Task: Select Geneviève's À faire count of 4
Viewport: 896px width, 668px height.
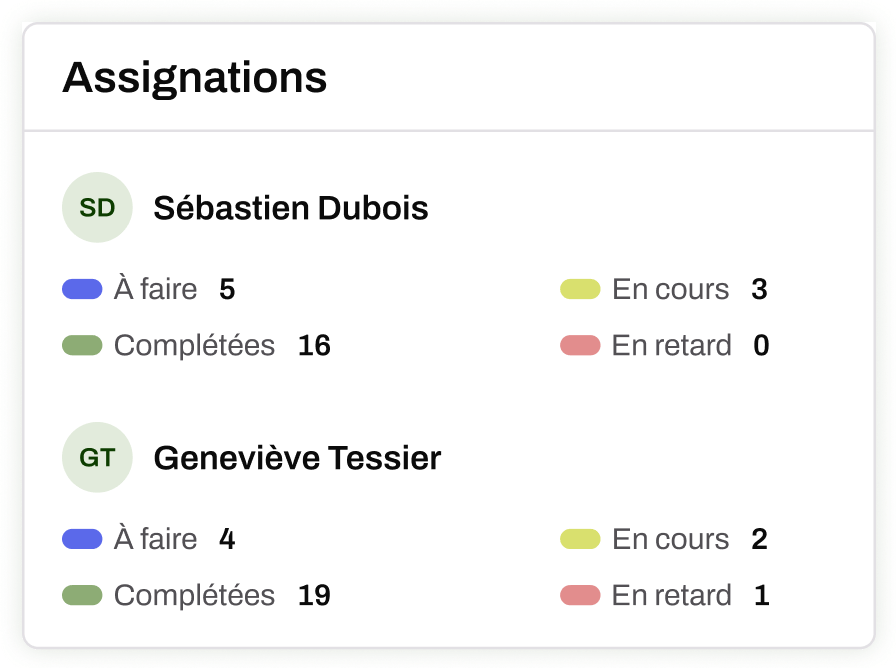Action: click(x=227, y=540)
